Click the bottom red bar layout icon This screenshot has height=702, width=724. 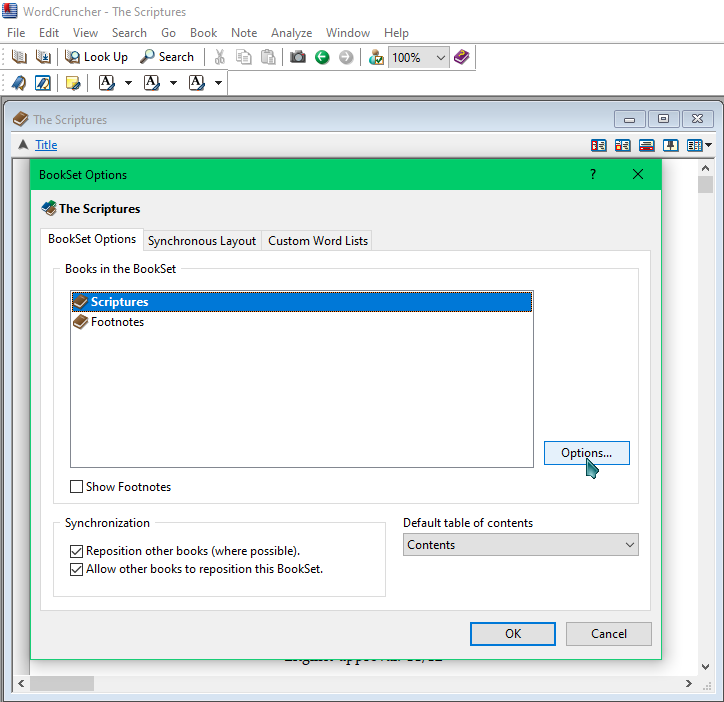(x=646, y=145)
